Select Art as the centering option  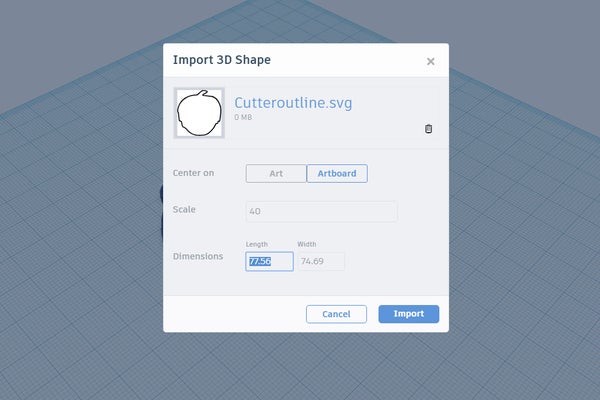276,173
